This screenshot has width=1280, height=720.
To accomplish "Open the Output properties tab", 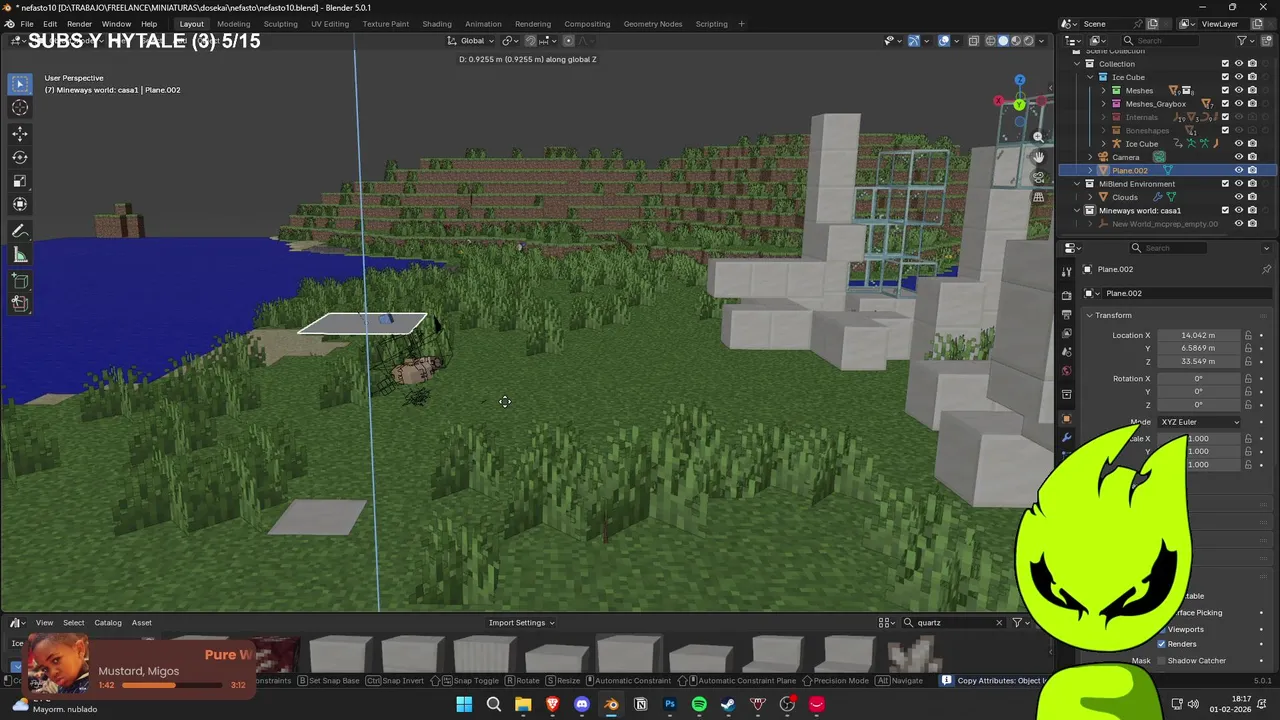I will [1067, 314].
